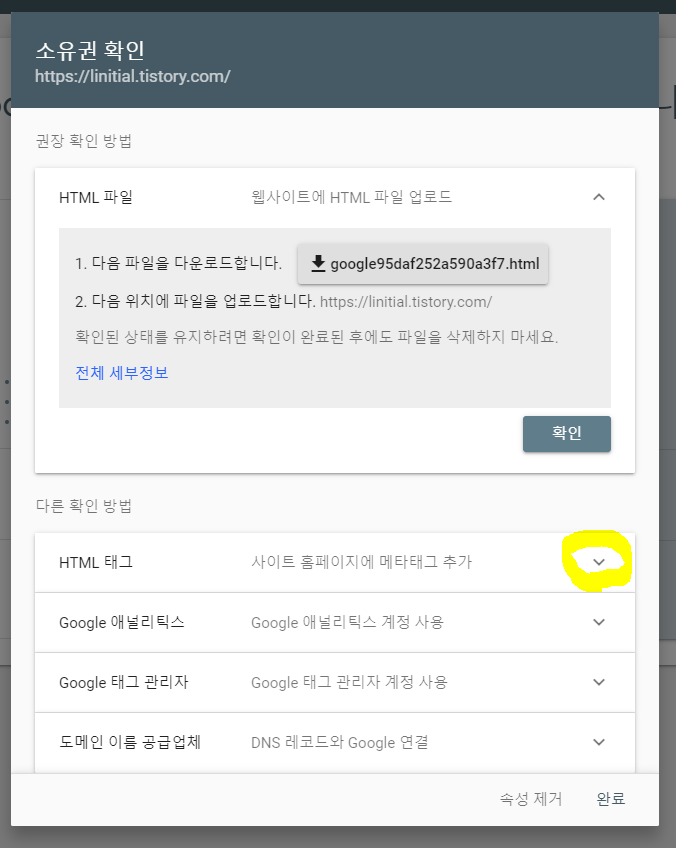Screen dimensions: 676x848
Task: Click 속성 제거 button
Action: (x=531, y=799)
